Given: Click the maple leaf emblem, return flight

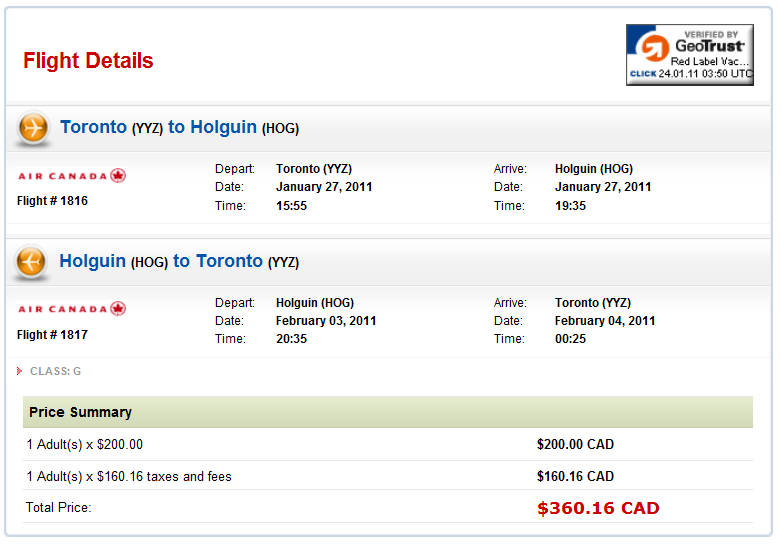Looking at the screenshot, I should [x=118, y=309].
